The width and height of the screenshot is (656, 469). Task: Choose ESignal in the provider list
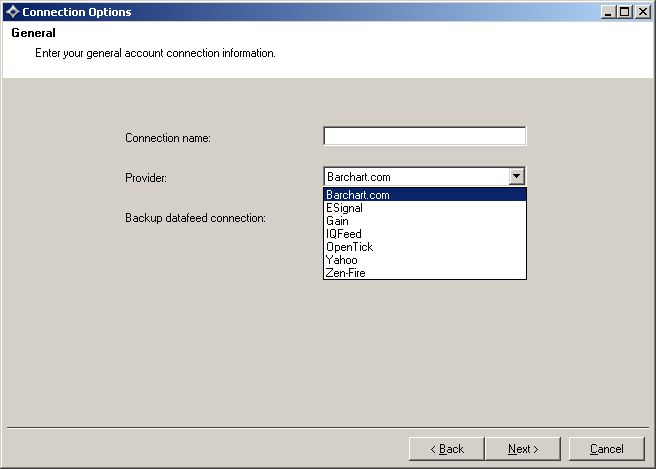point(425,208)
